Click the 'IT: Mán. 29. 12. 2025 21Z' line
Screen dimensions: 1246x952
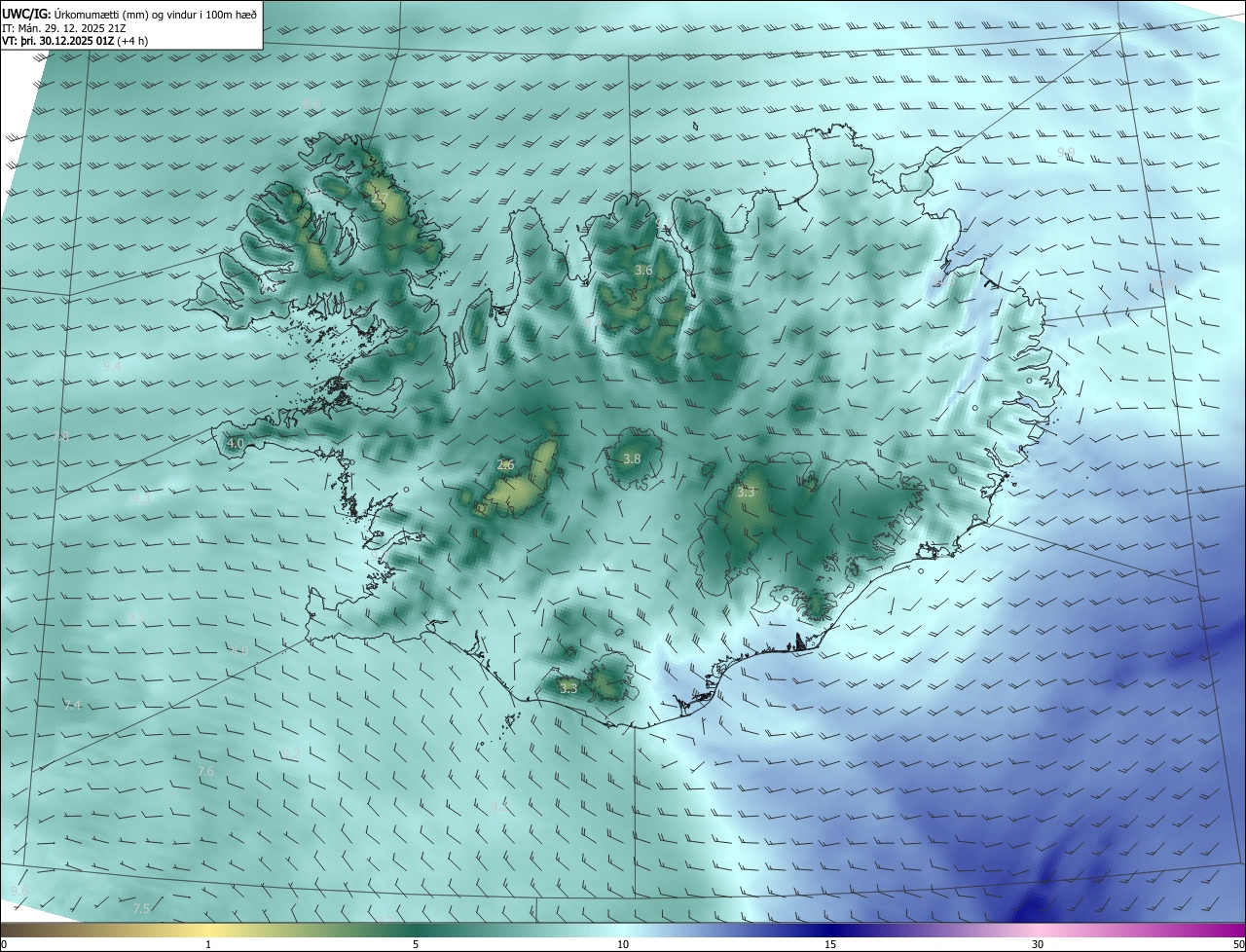point(66,28)
